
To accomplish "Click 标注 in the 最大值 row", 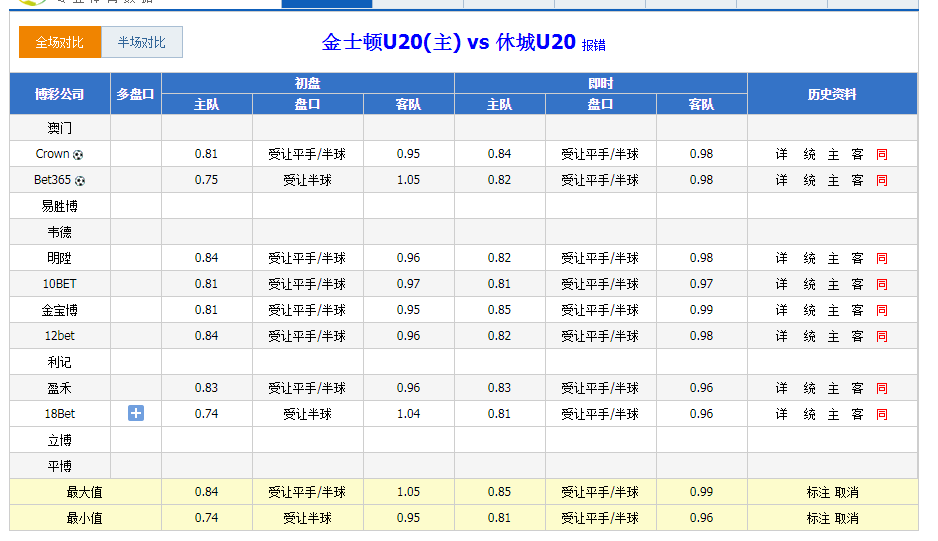I will [818, 493].
